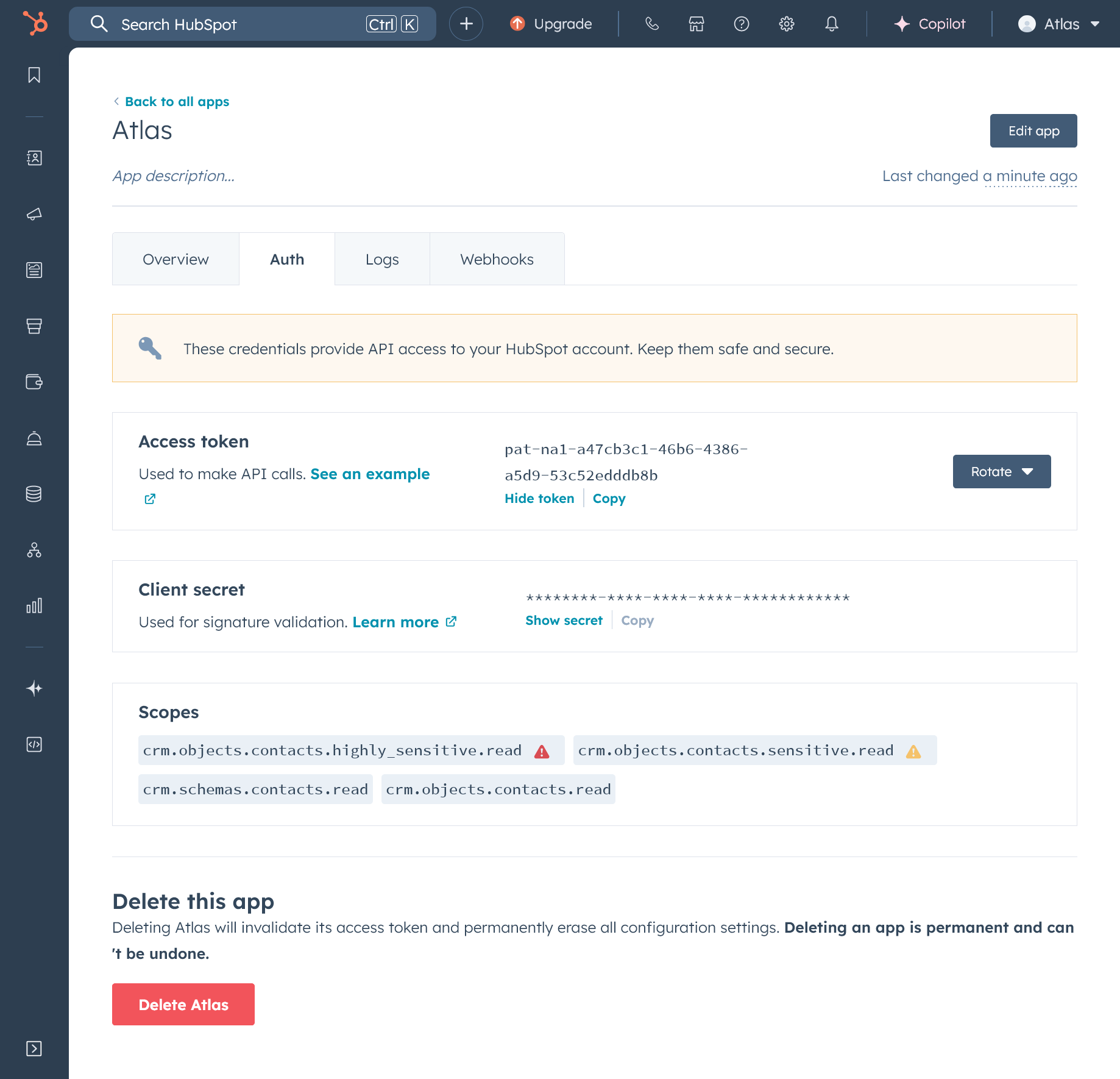
Task: Open the Marketing megaphone sidebar icon
Action: pyautogui.click(x=34, y=214)
